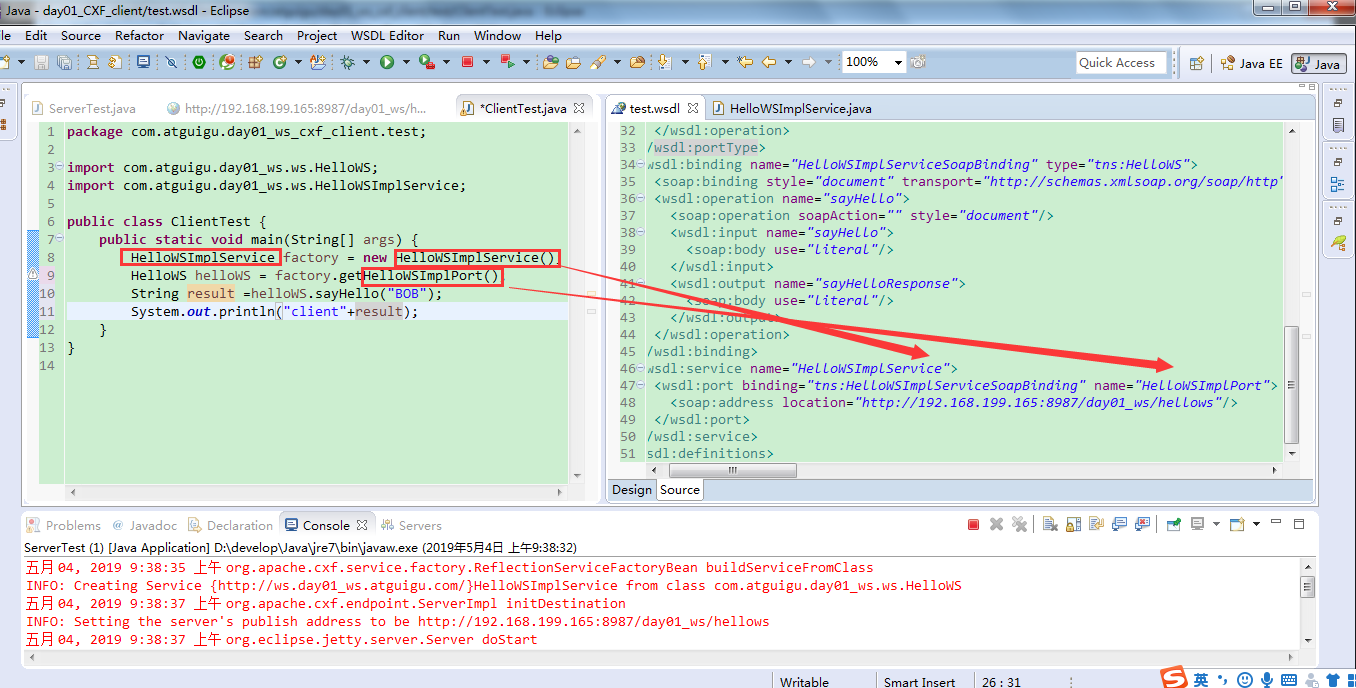
Task: Open the Run dropdown arrow
Action: (405, 62)
